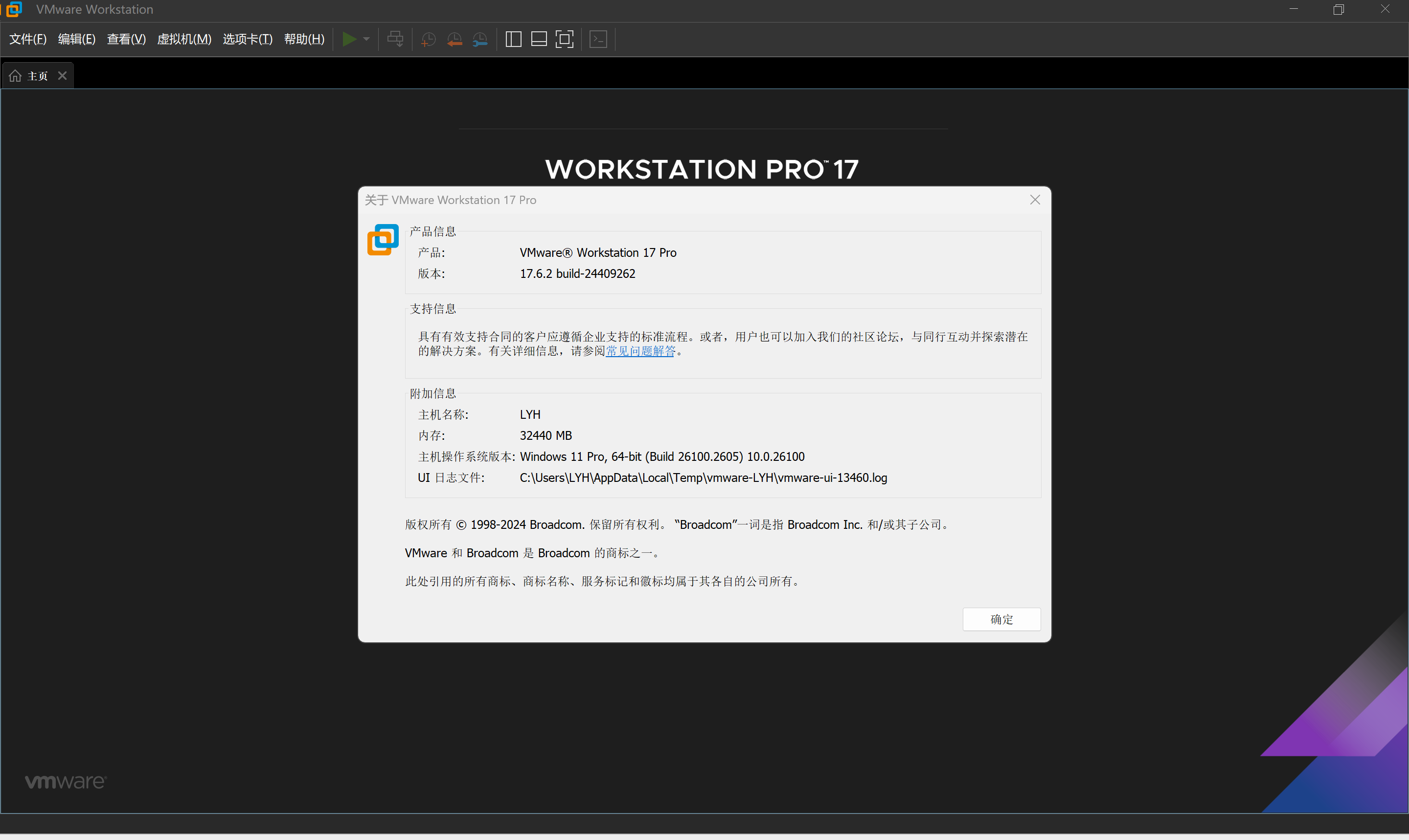The height and width of the screenshot is (840, 1409).
Task: Click the 附加信息 group label
Action: pos(433,393)
